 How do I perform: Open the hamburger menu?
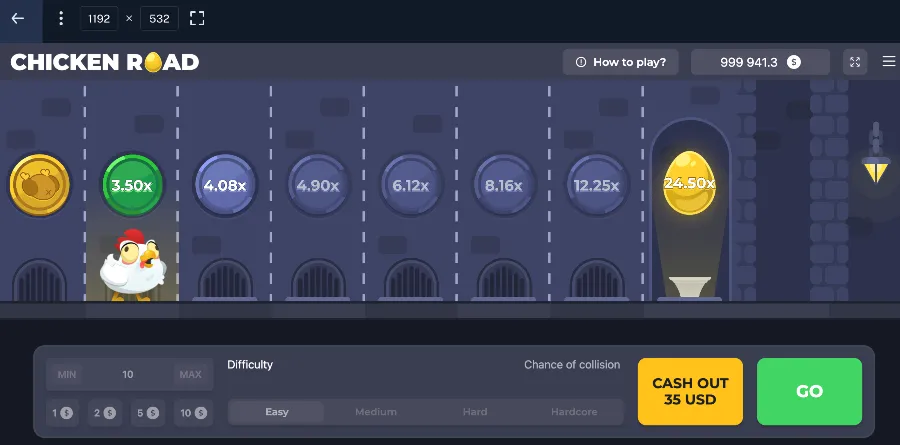[888, 62]
